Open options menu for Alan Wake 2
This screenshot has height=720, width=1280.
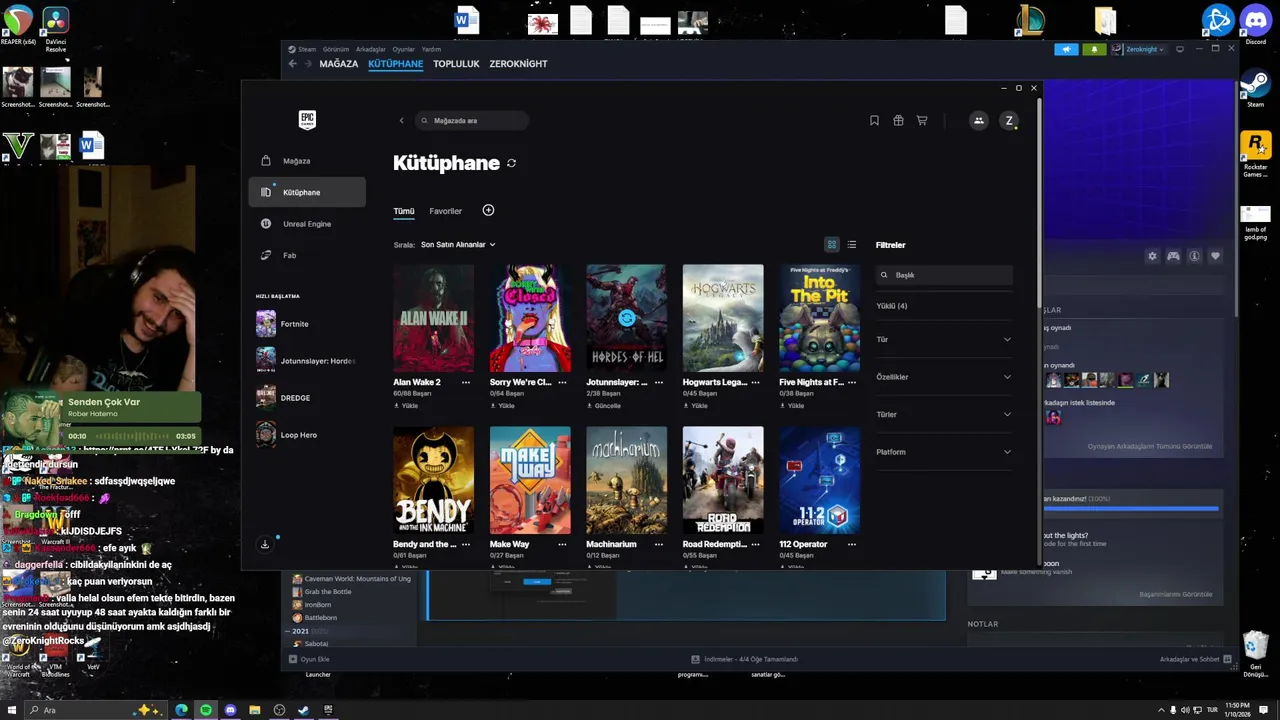pos(466,382)
